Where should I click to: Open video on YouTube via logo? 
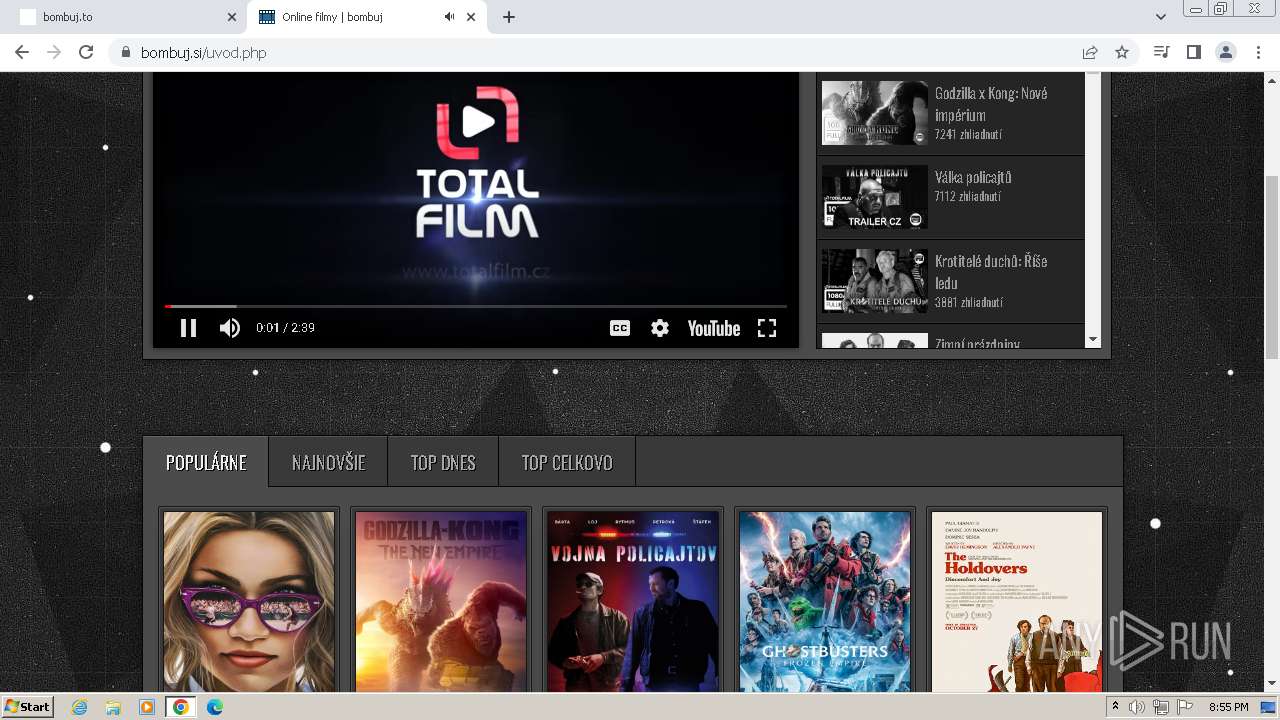[x=714, y=328]
